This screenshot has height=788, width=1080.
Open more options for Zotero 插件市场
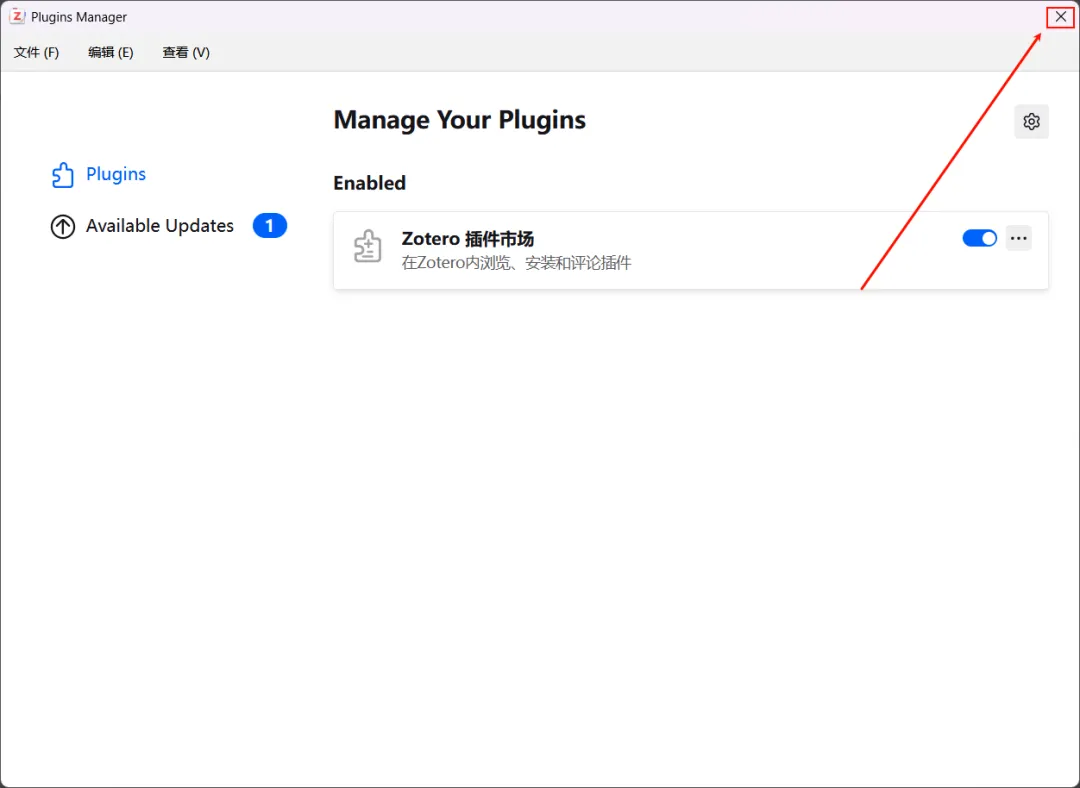tap(1019, 238)
